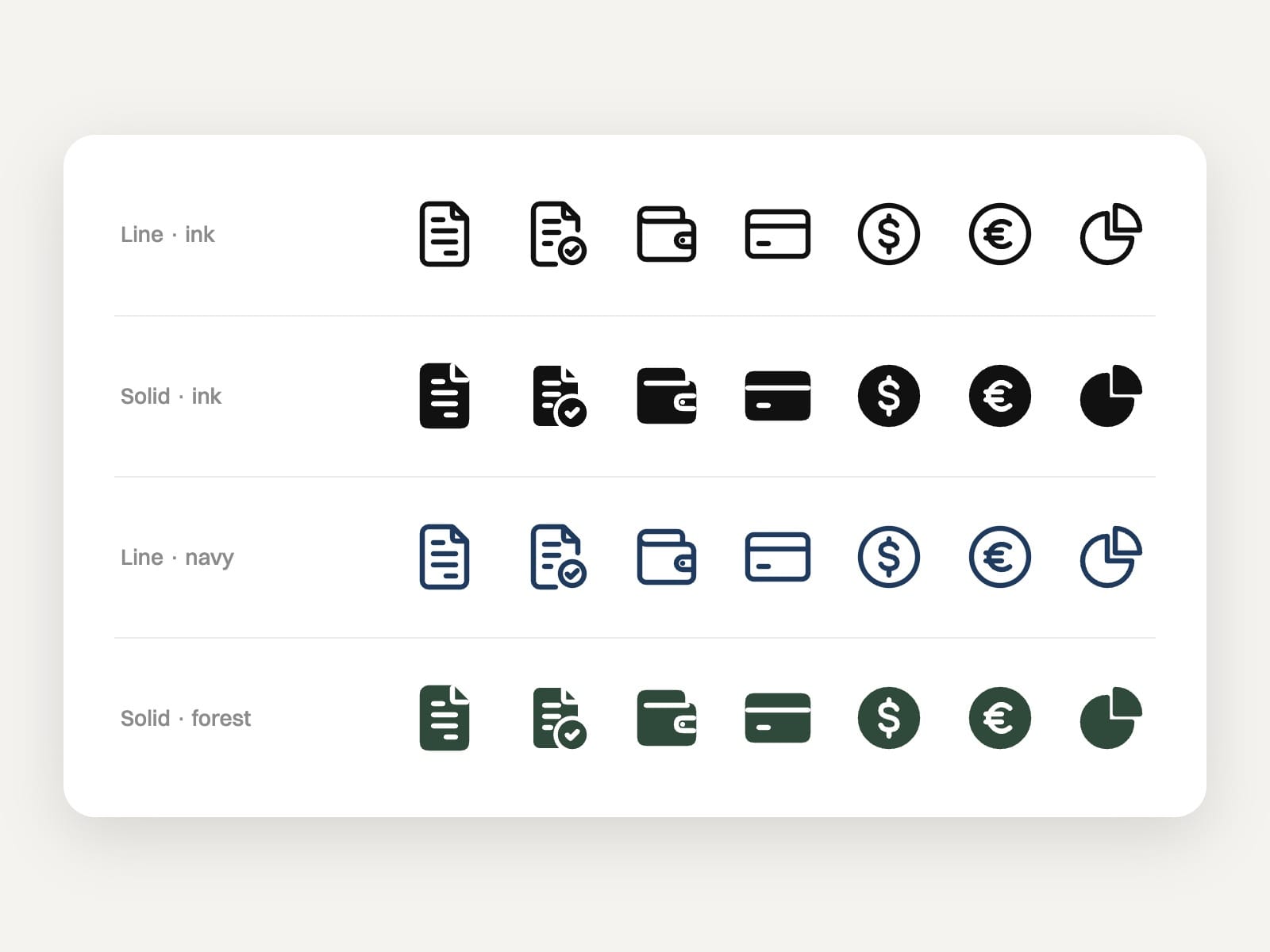
Task: Select the document icon in Line navy row
Action: [444, 557]
